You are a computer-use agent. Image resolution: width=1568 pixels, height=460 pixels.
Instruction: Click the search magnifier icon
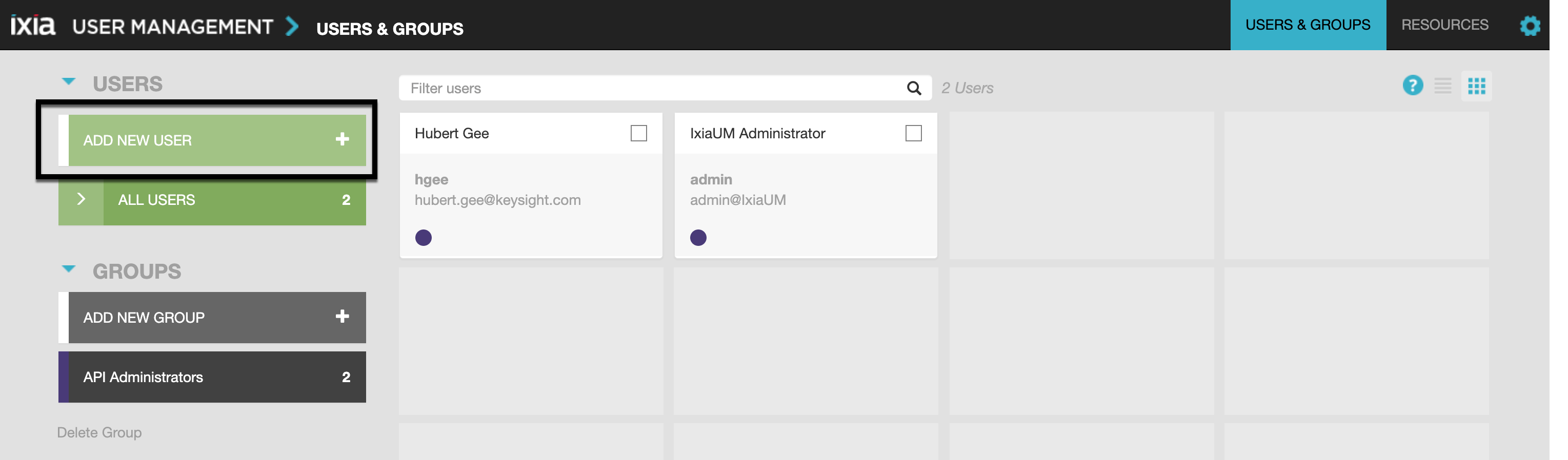click(x=913, y=88)
